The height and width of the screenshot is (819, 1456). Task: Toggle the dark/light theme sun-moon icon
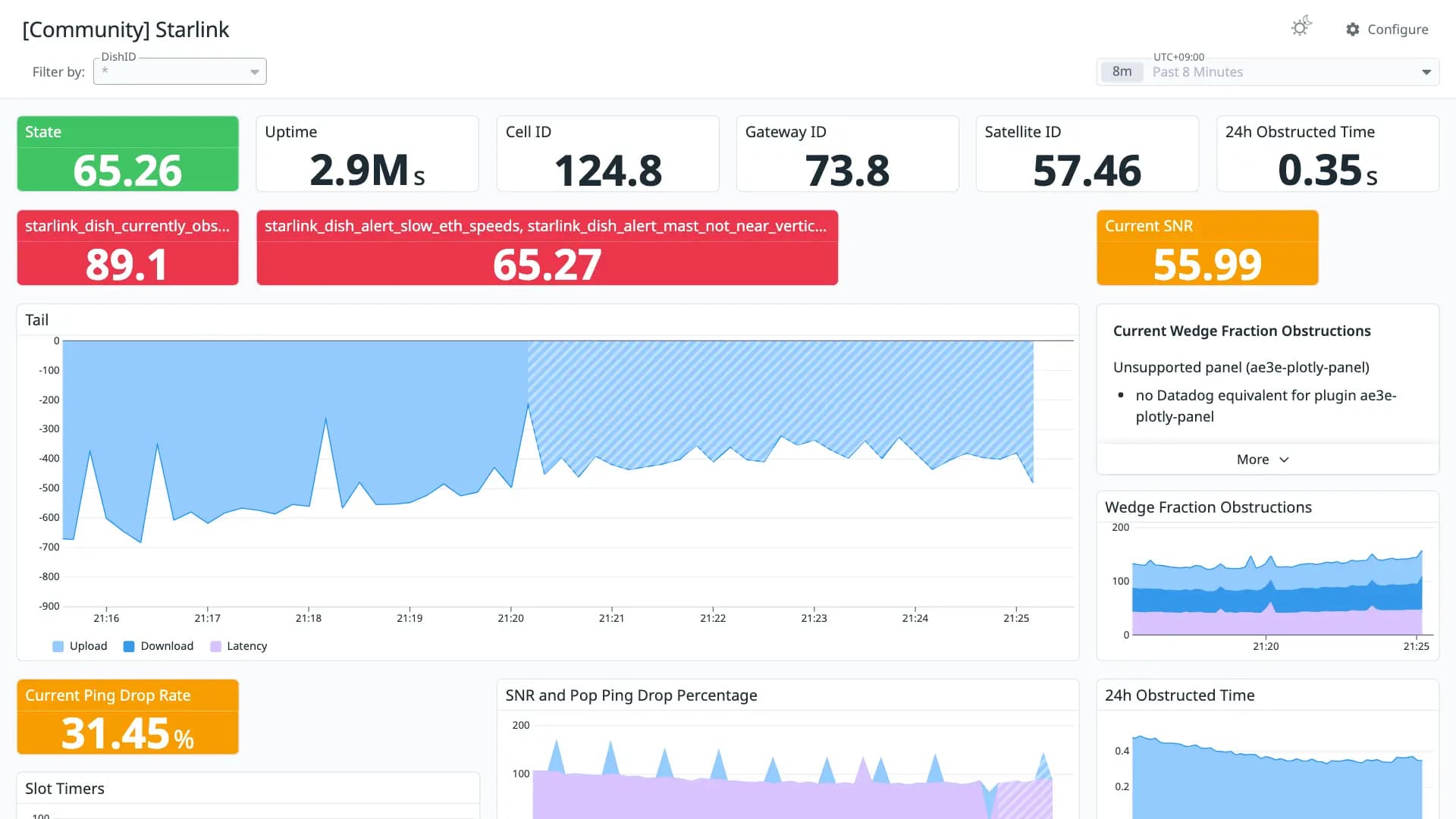pyautogui.click(x=1301, y=27)
